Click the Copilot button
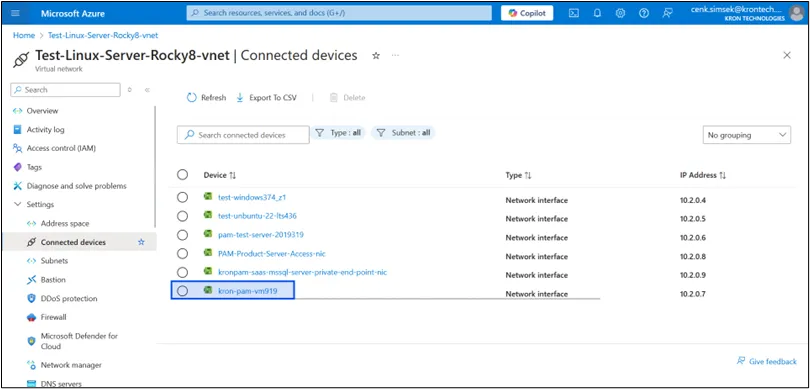 point(527,13)
